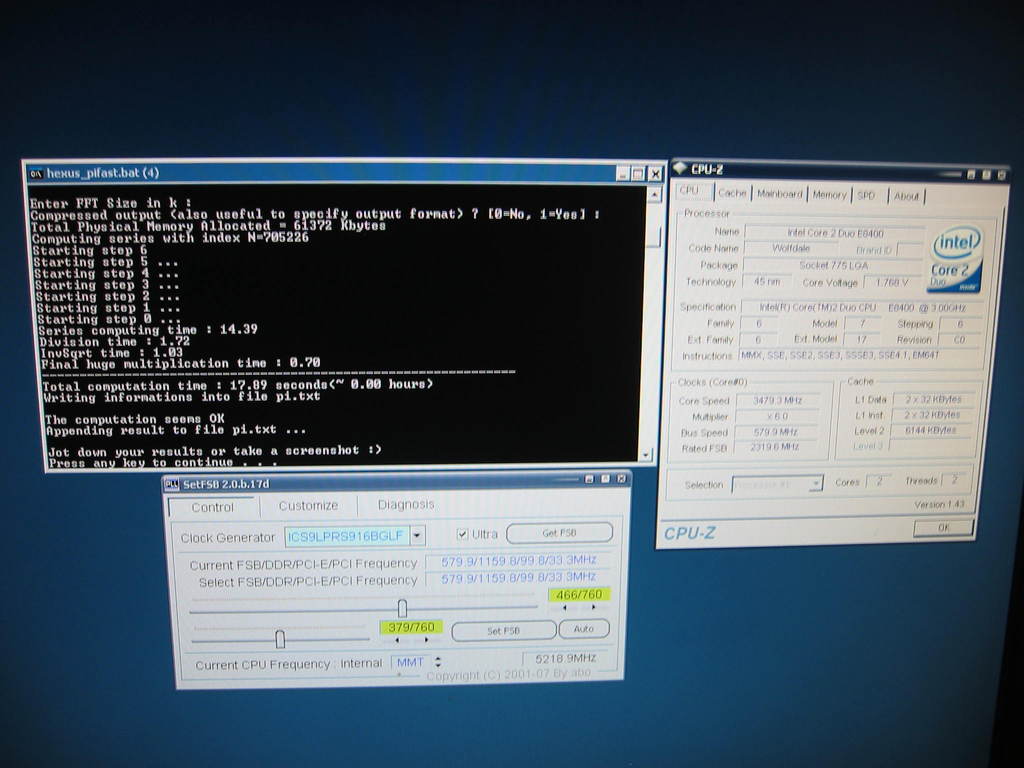Screen dimensions: 1024x768
Task: Minimize the SetFSB window
Action: point(589,479)
